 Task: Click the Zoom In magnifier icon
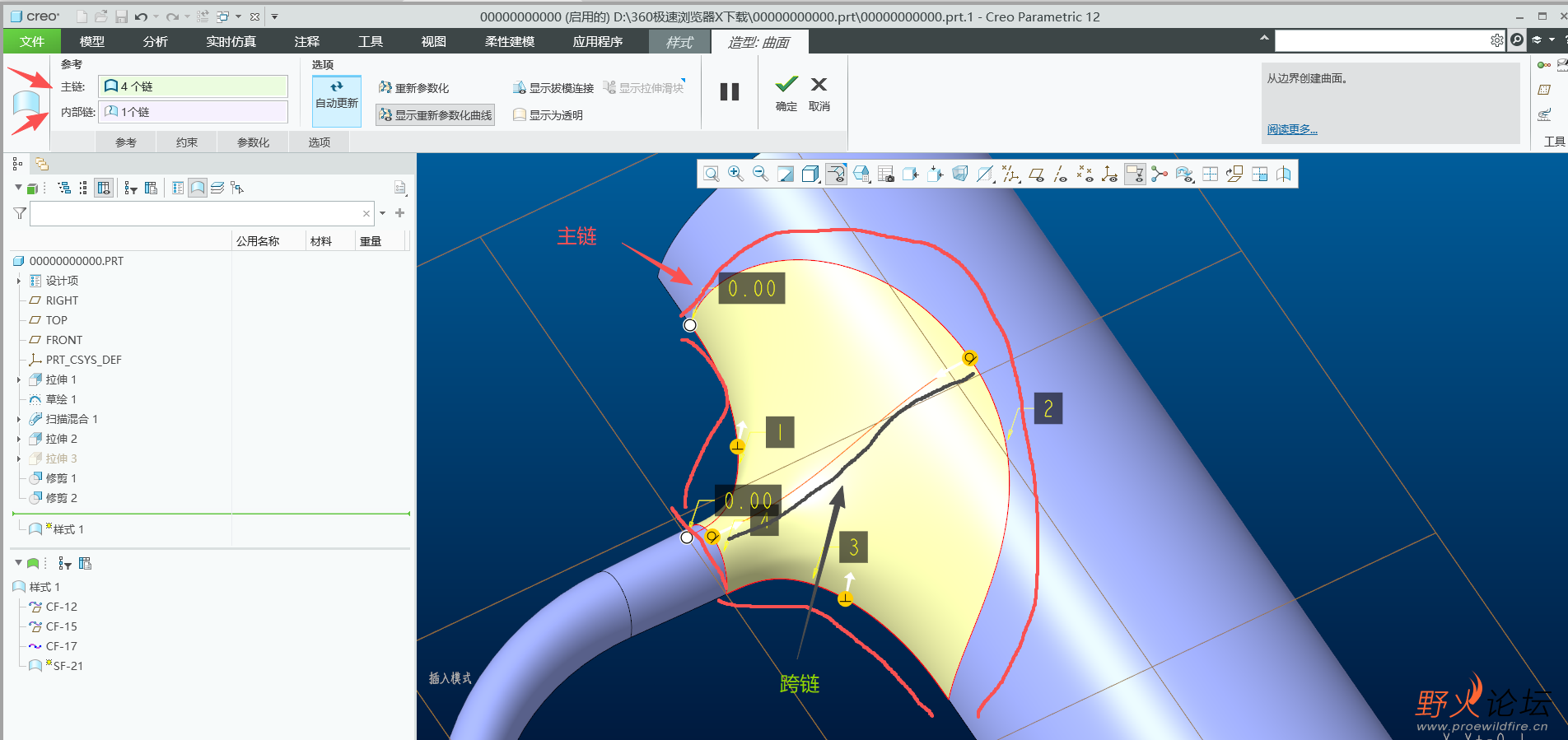(735, 174)
